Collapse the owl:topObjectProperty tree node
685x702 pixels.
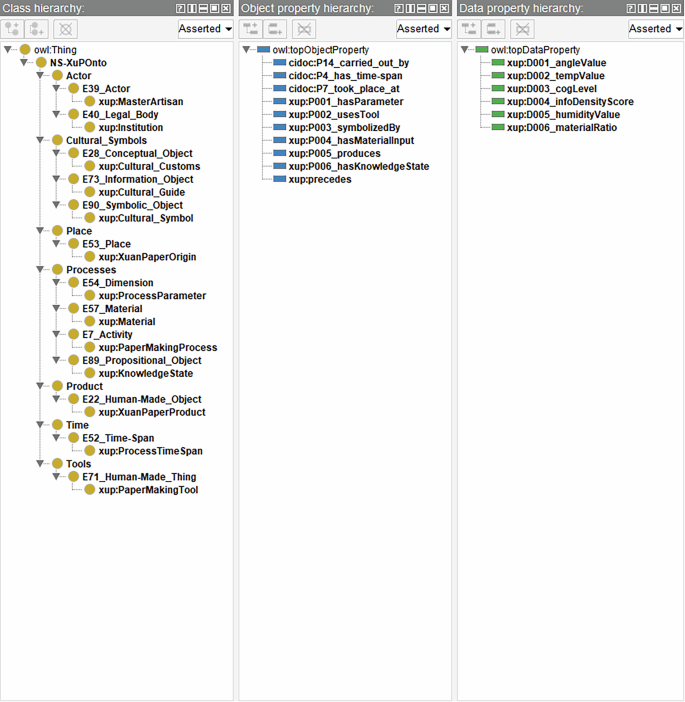[247, 49]
